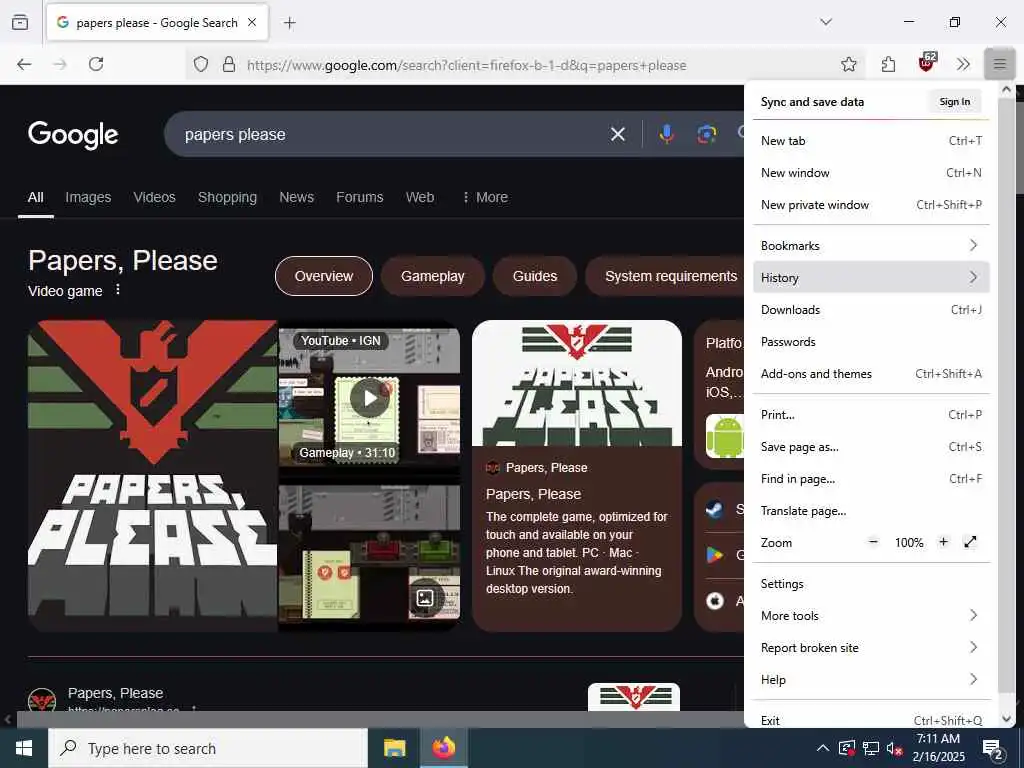Reset zoom level 100%
This screenshot has height=768, width=1024.
[x=908, y=543]
